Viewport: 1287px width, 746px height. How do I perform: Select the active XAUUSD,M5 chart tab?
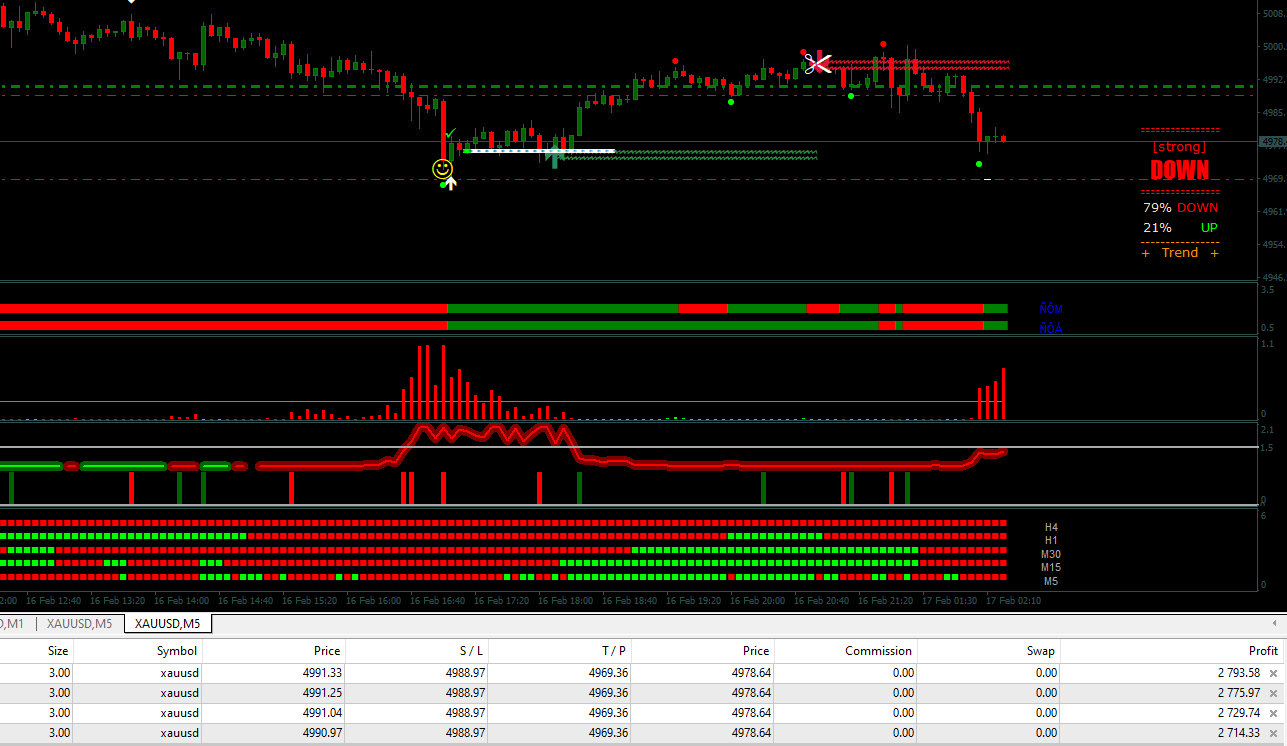pos(168,624)
